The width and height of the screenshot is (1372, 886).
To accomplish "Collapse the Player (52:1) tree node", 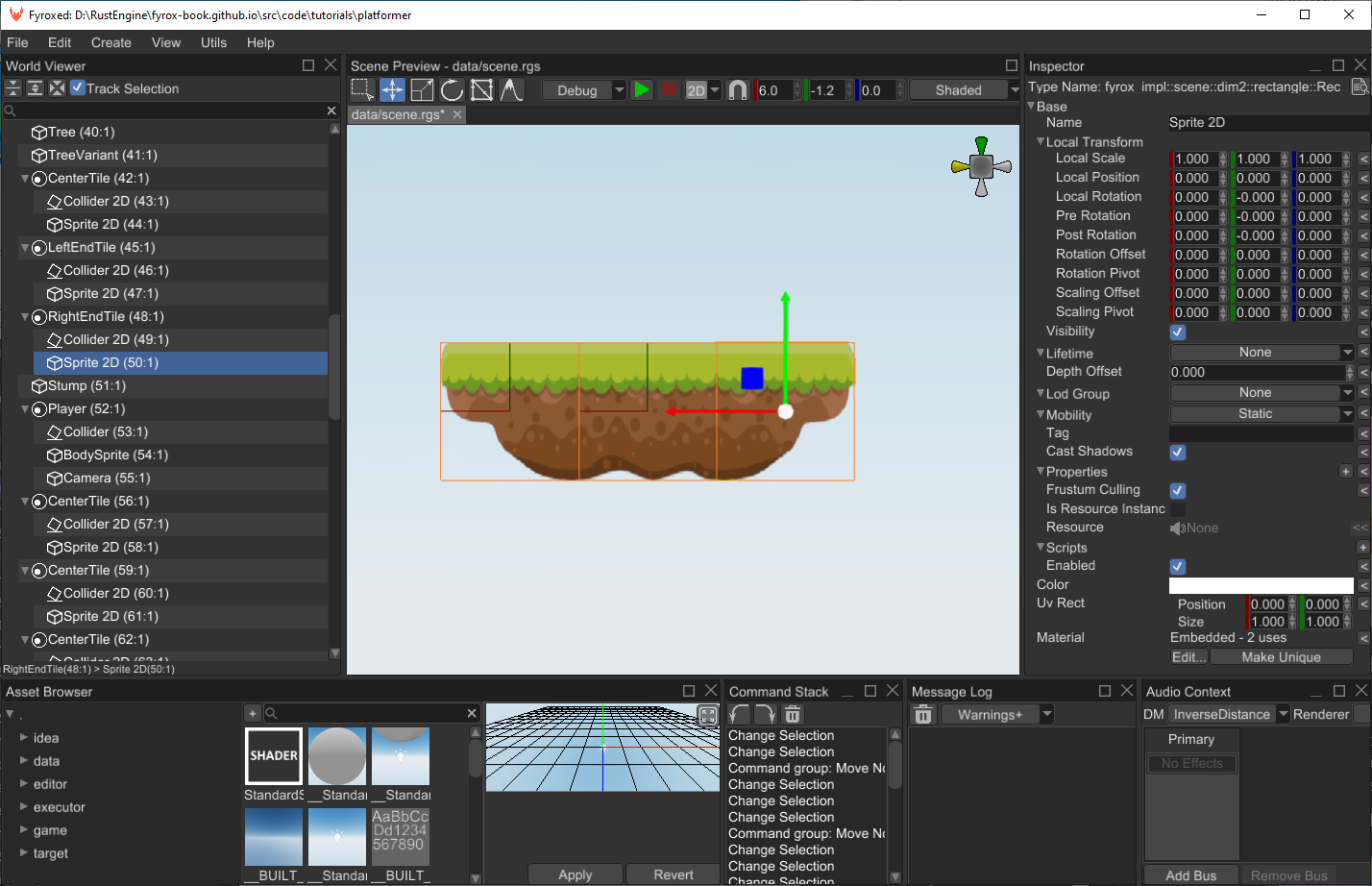I will (x=25, y=408).
